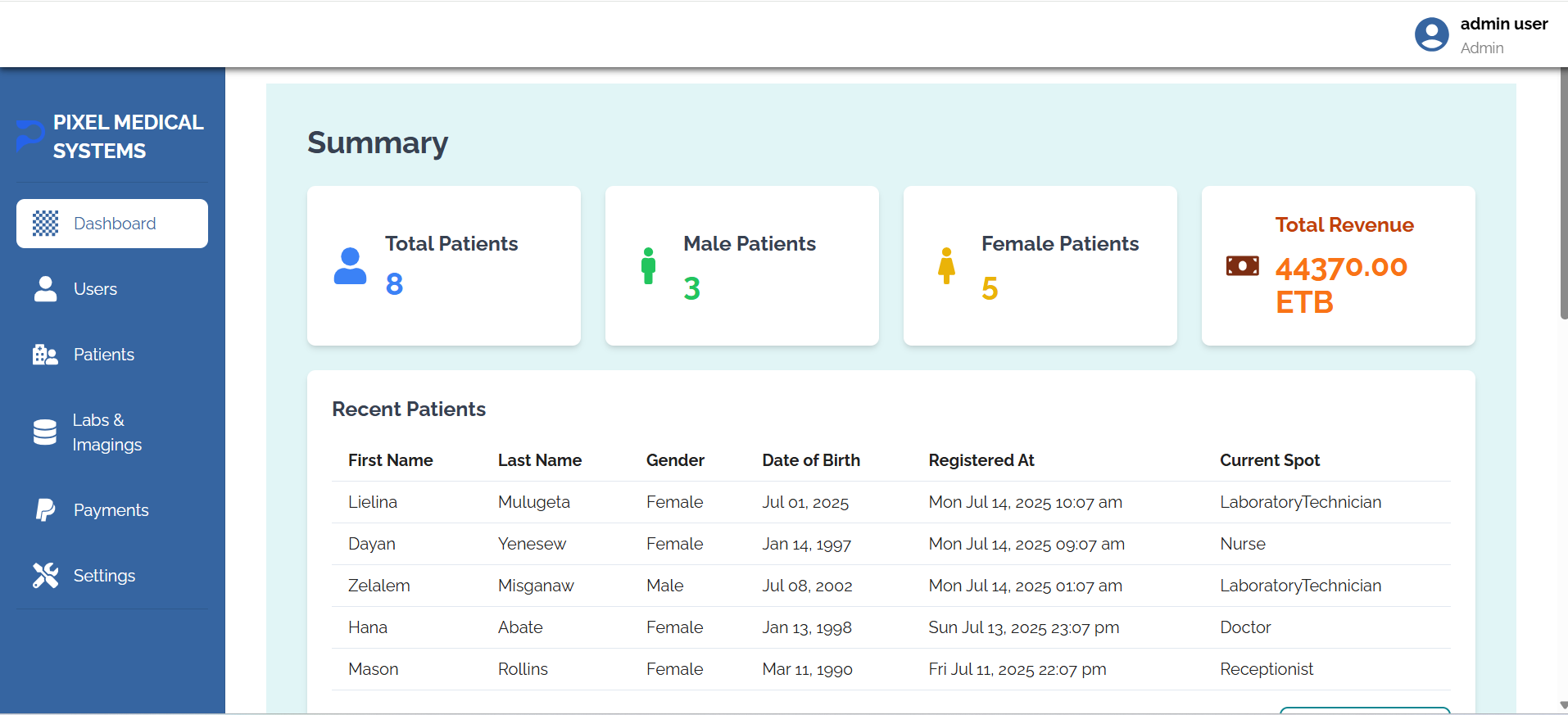The image size is (1568, 715).
Task: Select last name Misganaw
Action: point(536,586)
